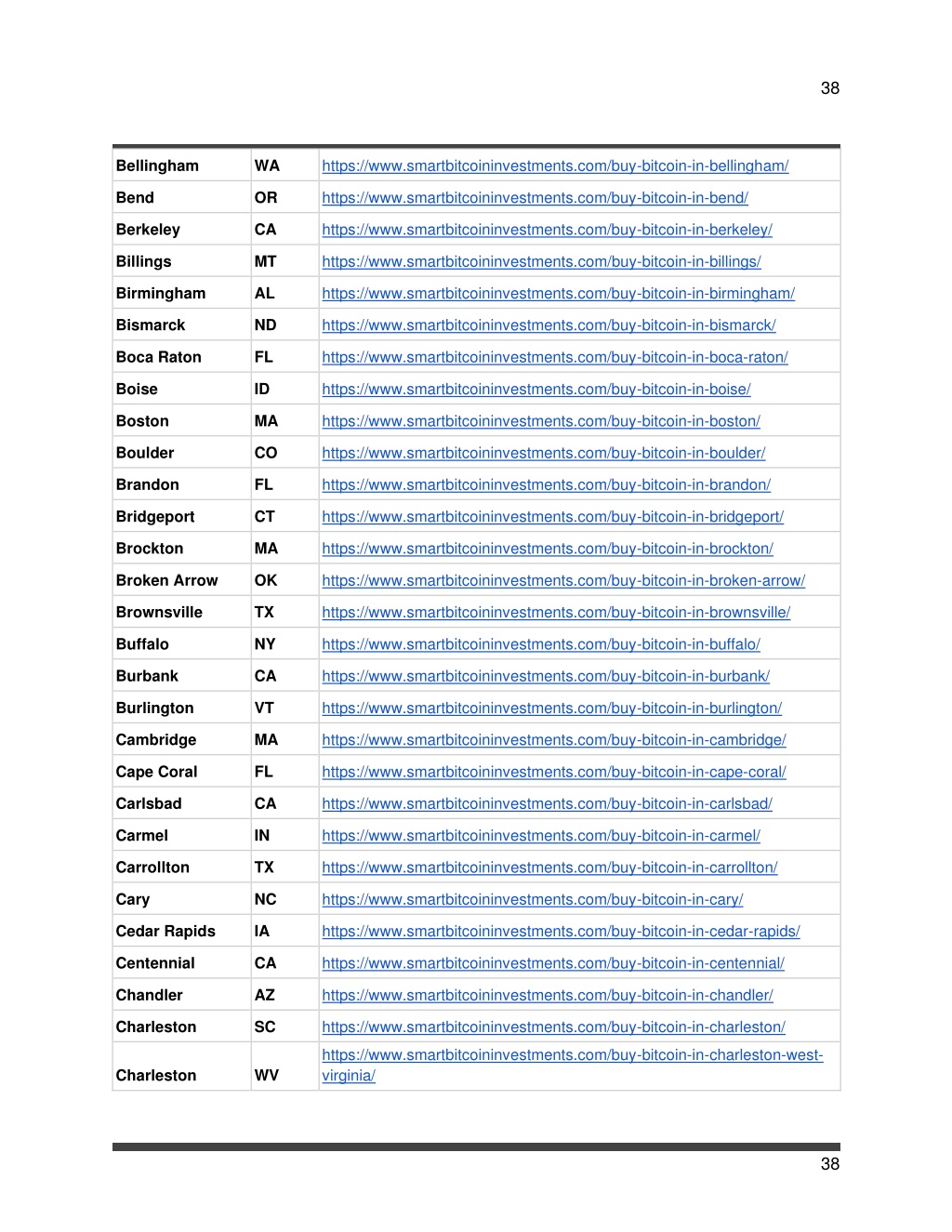The height and width of the screenshot is (1232, 952).
Task: Follow the buy-bitcoin-in-berkeley URL
Action: pyautogui.click(x=547, y=230)
